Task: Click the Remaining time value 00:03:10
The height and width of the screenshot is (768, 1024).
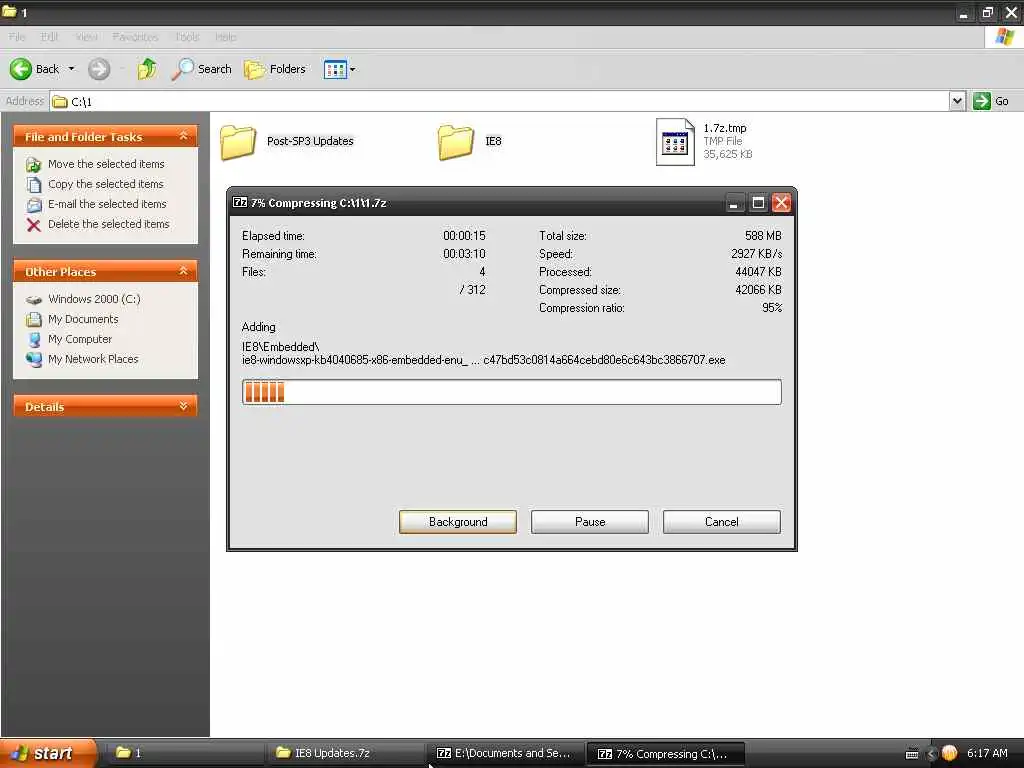Action: click(464, 253)
